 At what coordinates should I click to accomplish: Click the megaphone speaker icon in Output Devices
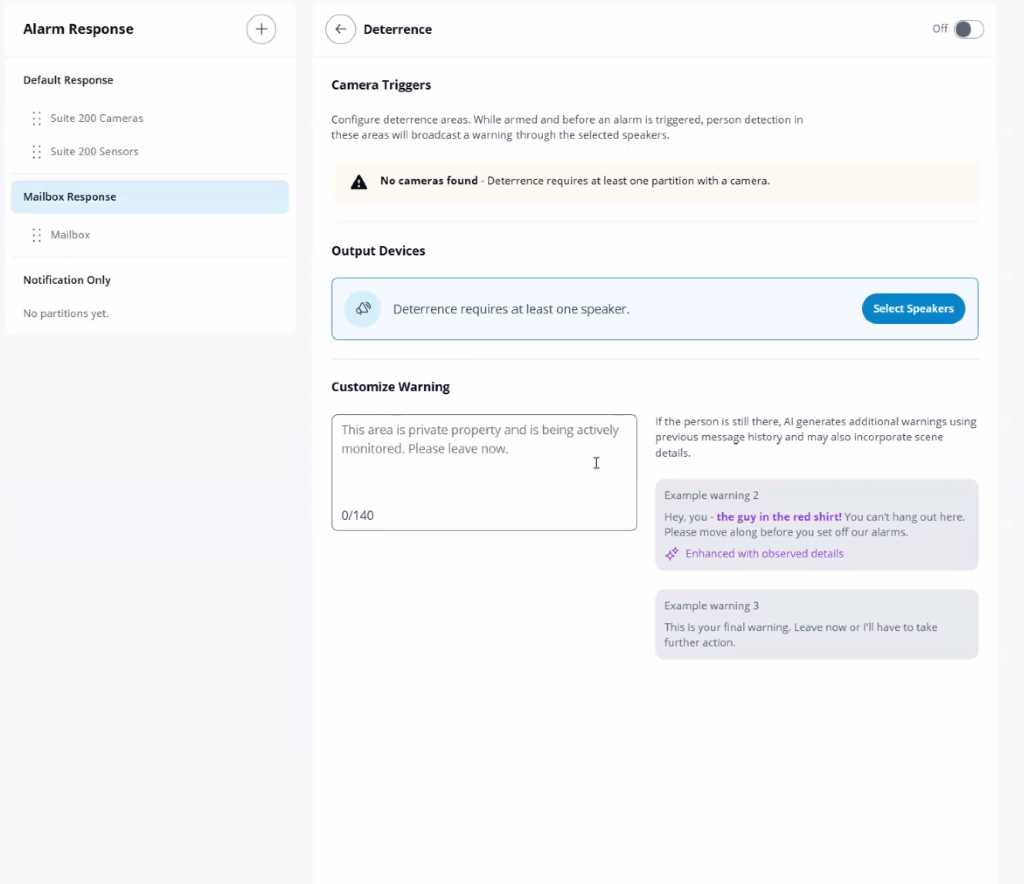coord(363,309)
